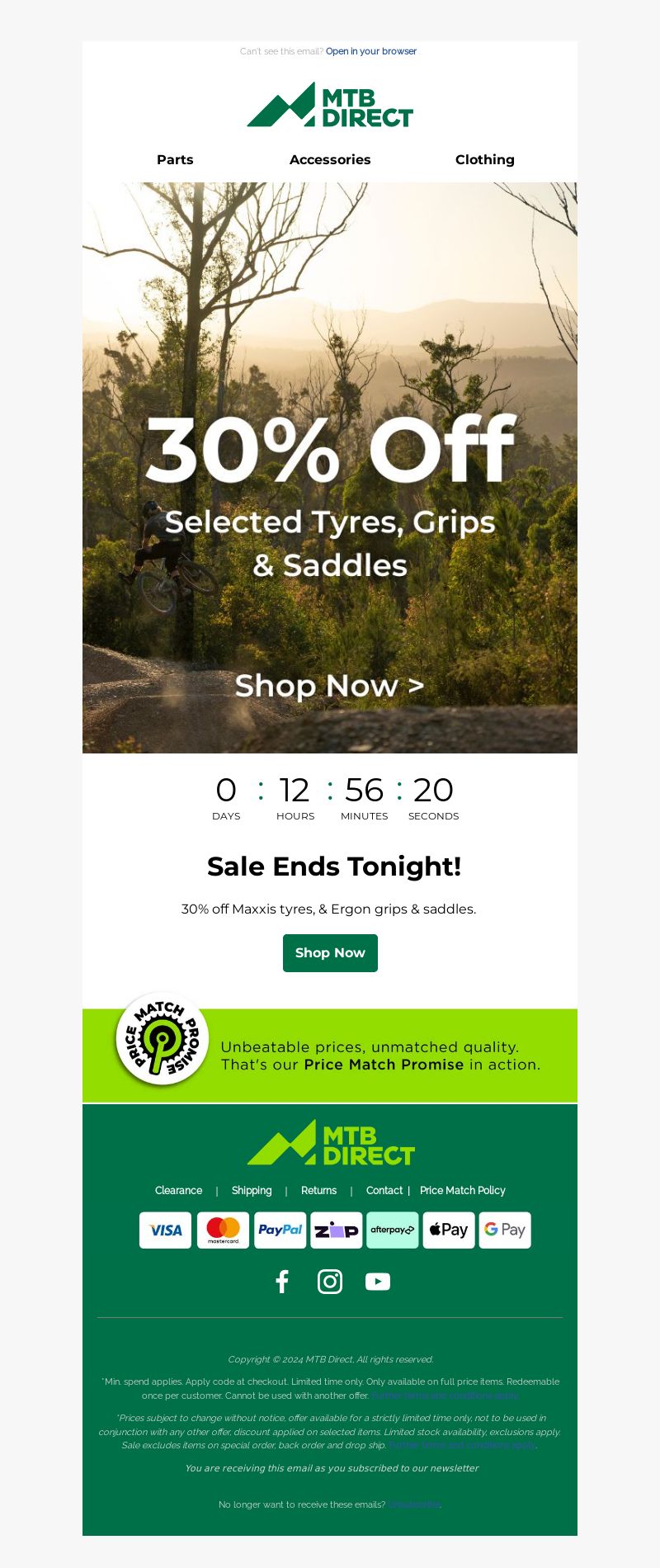Click the MTB Direct logo at top

pyautogui.click(x=330, y=105)
